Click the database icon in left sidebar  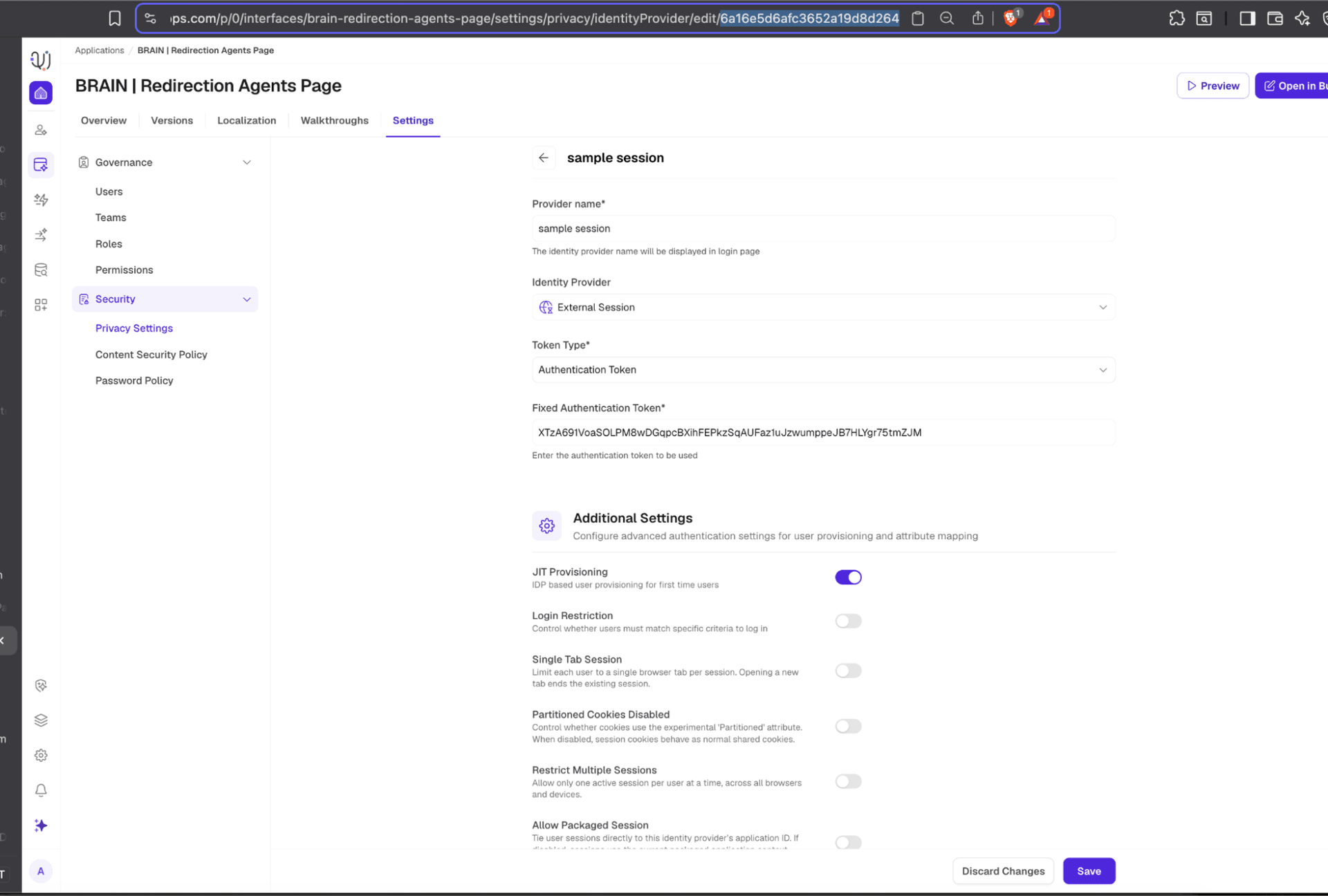[x=41, y=270]
